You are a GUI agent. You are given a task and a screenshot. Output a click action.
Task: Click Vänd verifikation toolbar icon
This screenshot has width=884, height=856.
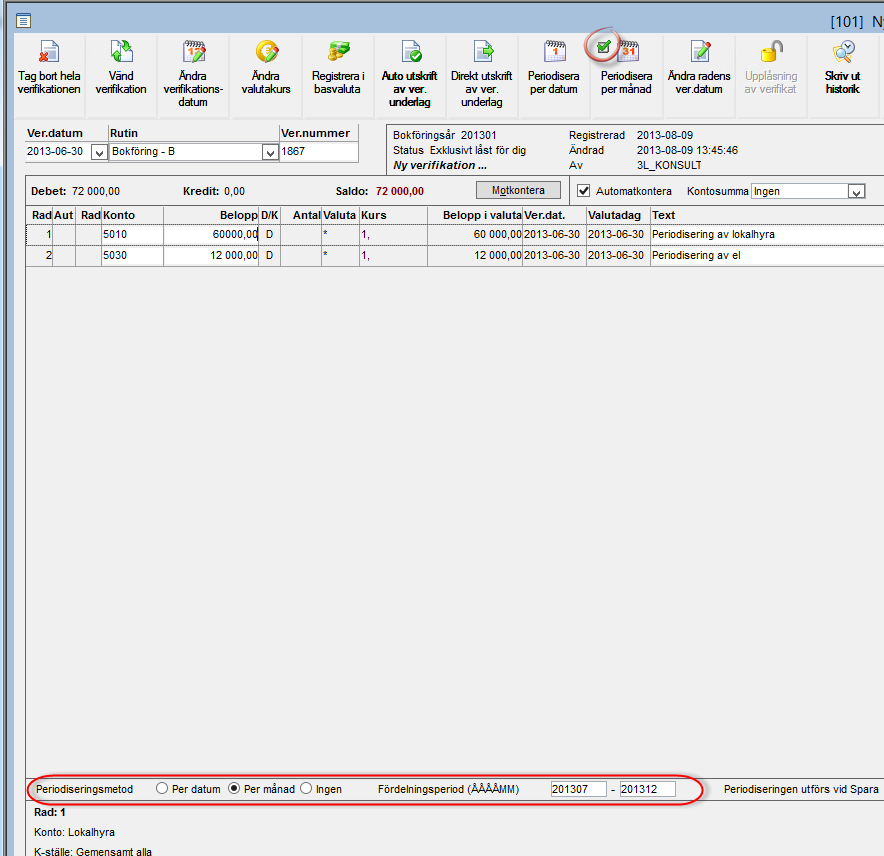pyautogui.click(x=121, y=52)
